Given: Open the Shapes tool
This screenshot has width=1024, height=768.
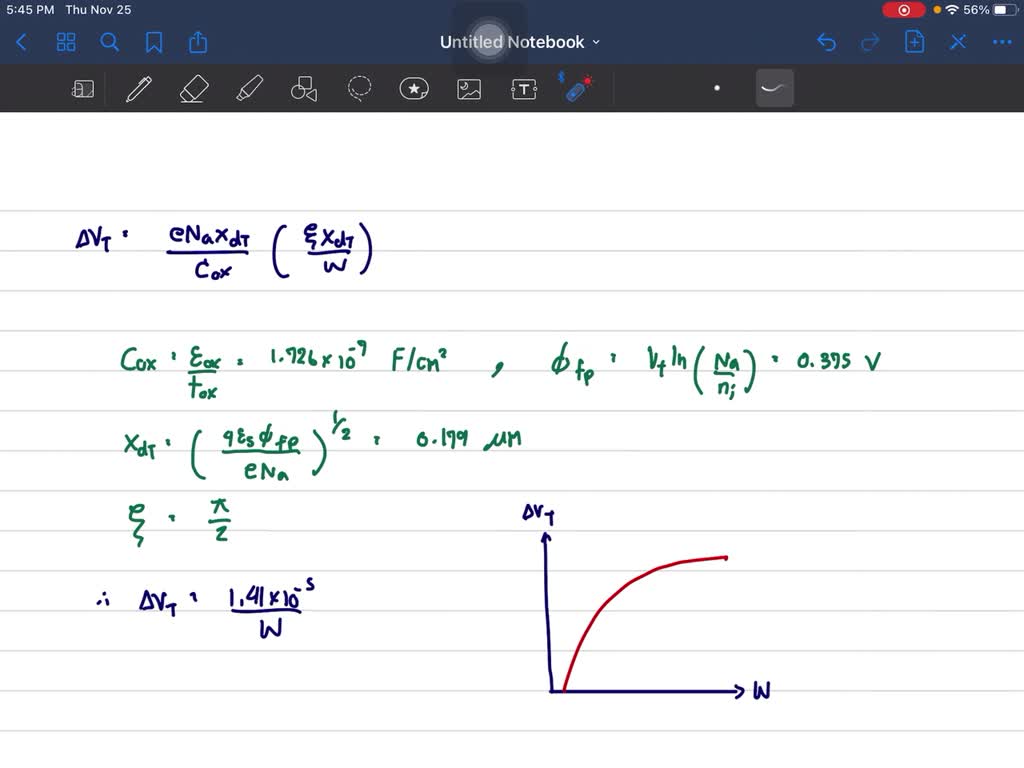Looking at the screenshot, I should (303, 88).
